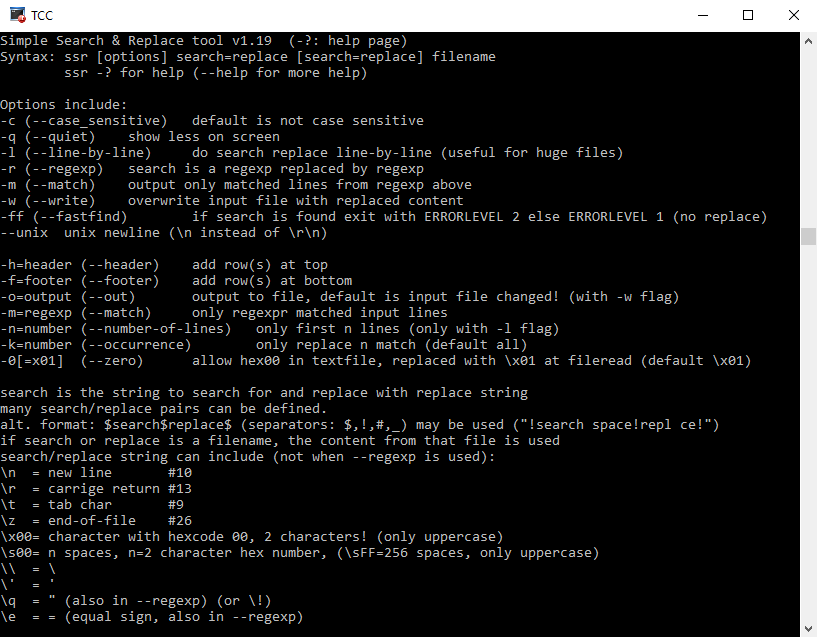The width and height of the screenshot is (817, 637).
Task: Click the scrollbar up arrow
Action: (x=808, y=41)
